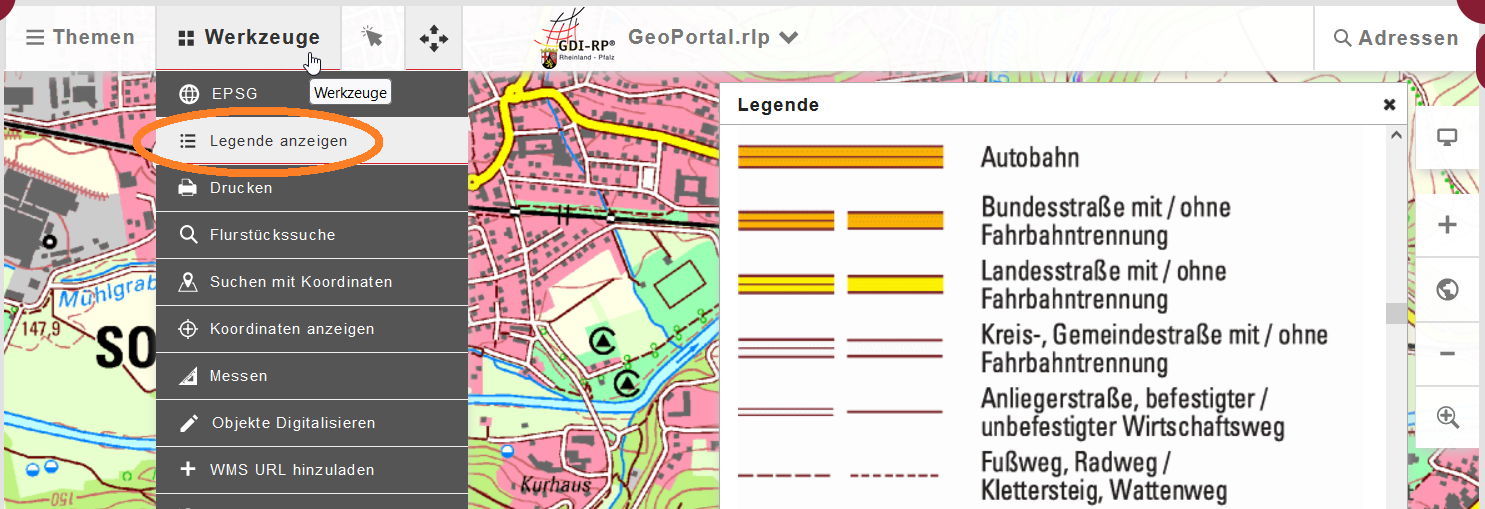Click the magnifier icon beside Flurstückssuche
1485x509 pixels.
pyautogui.click(x=188, y=235)
